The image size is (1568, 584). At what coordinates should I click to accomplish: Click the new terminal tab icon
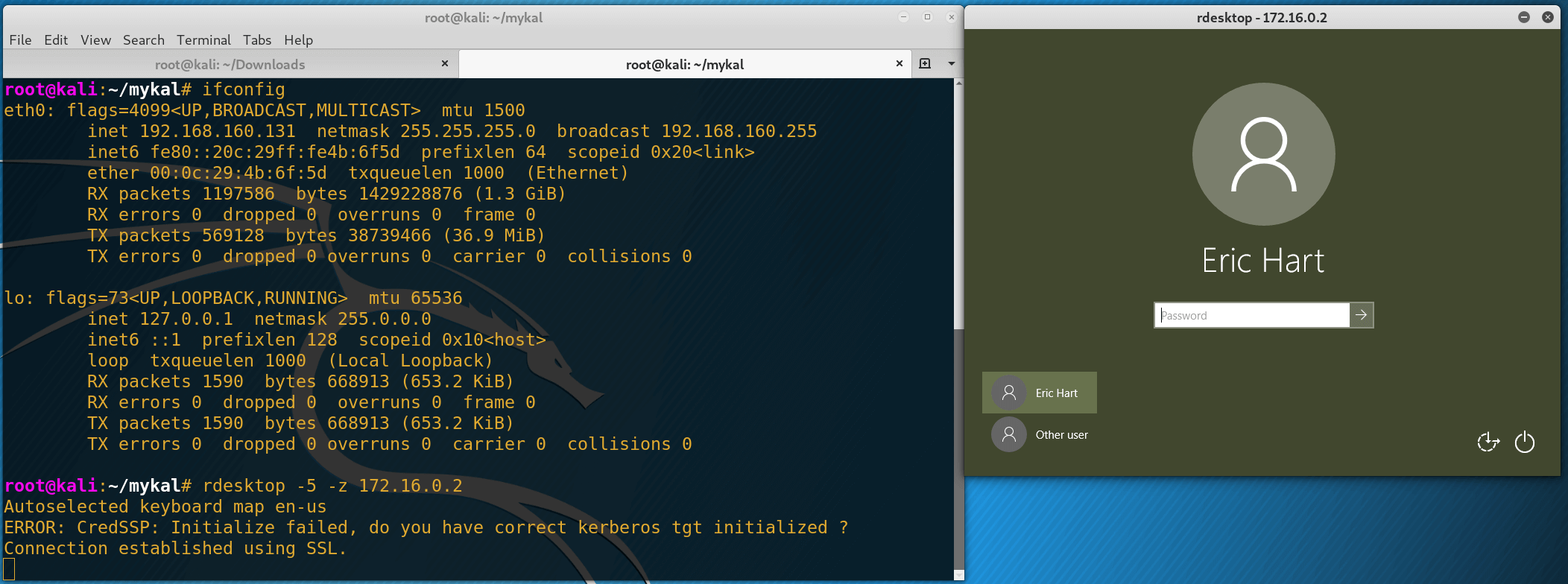[925, 64]
